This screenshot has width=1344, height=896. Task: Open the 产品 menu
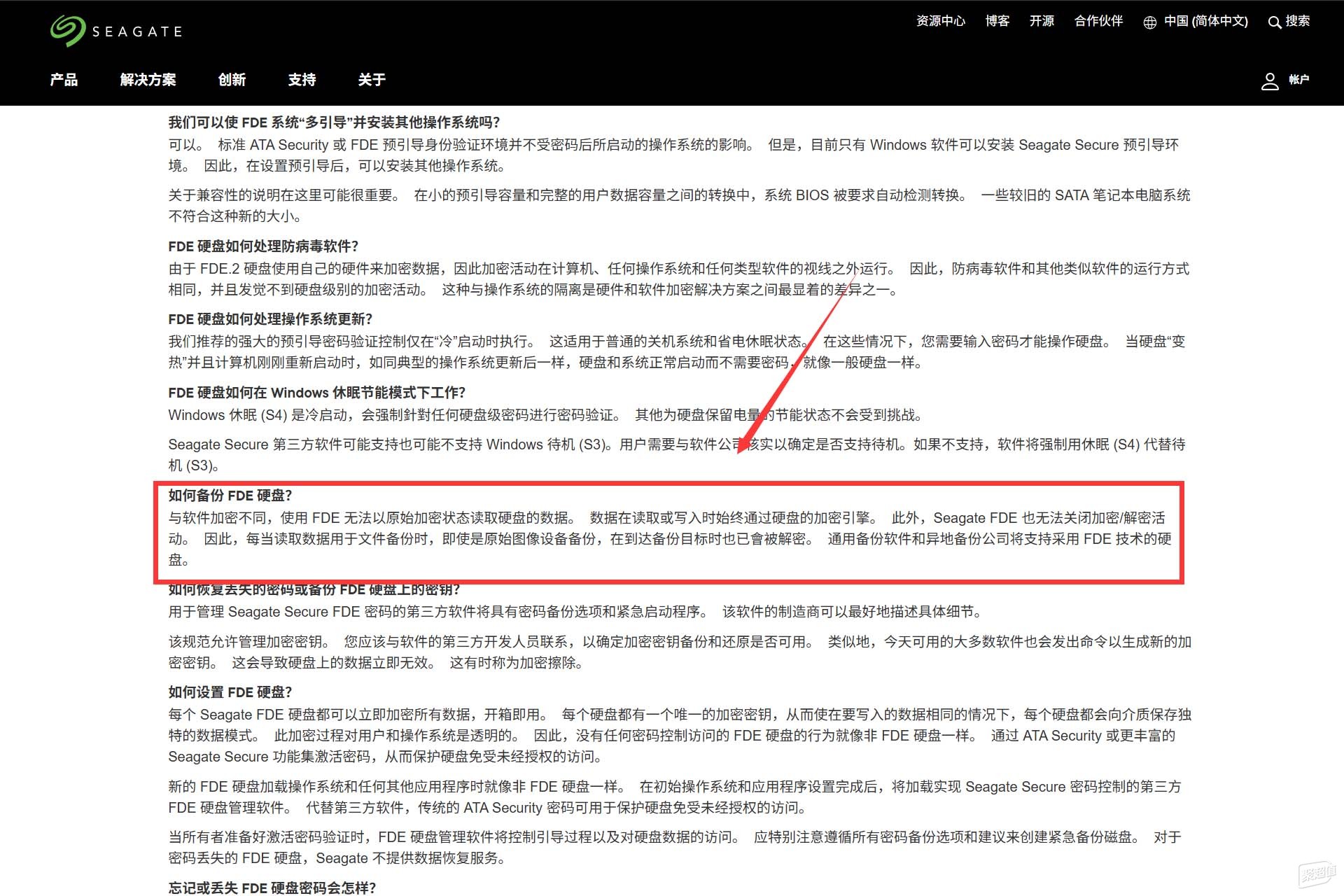(x=64, y=80)
